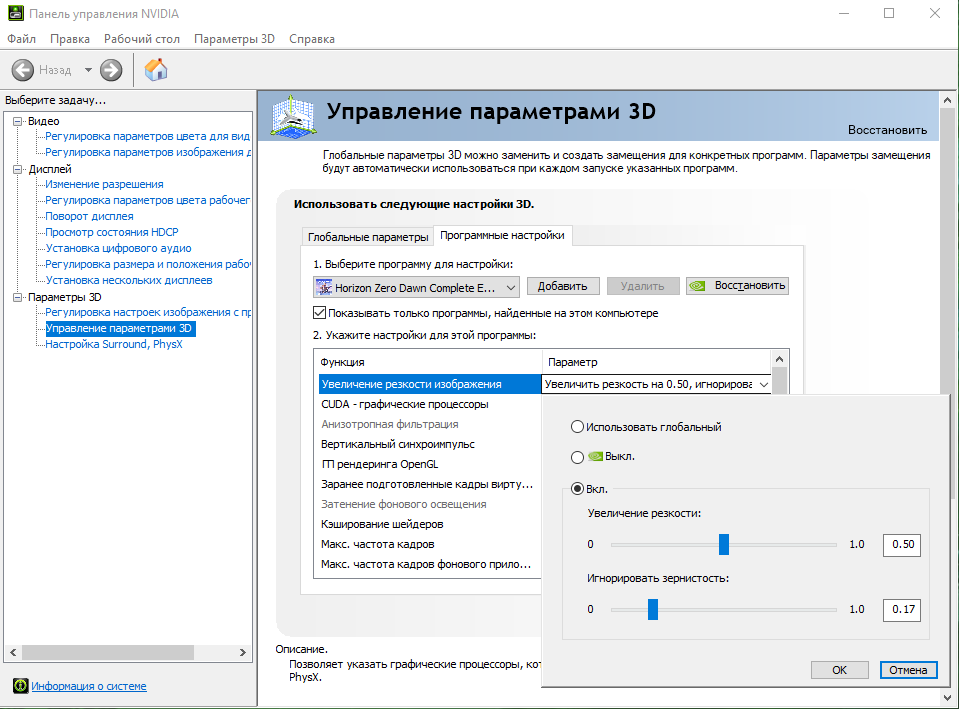Click the Forward arrow icon

click(111, 70)
